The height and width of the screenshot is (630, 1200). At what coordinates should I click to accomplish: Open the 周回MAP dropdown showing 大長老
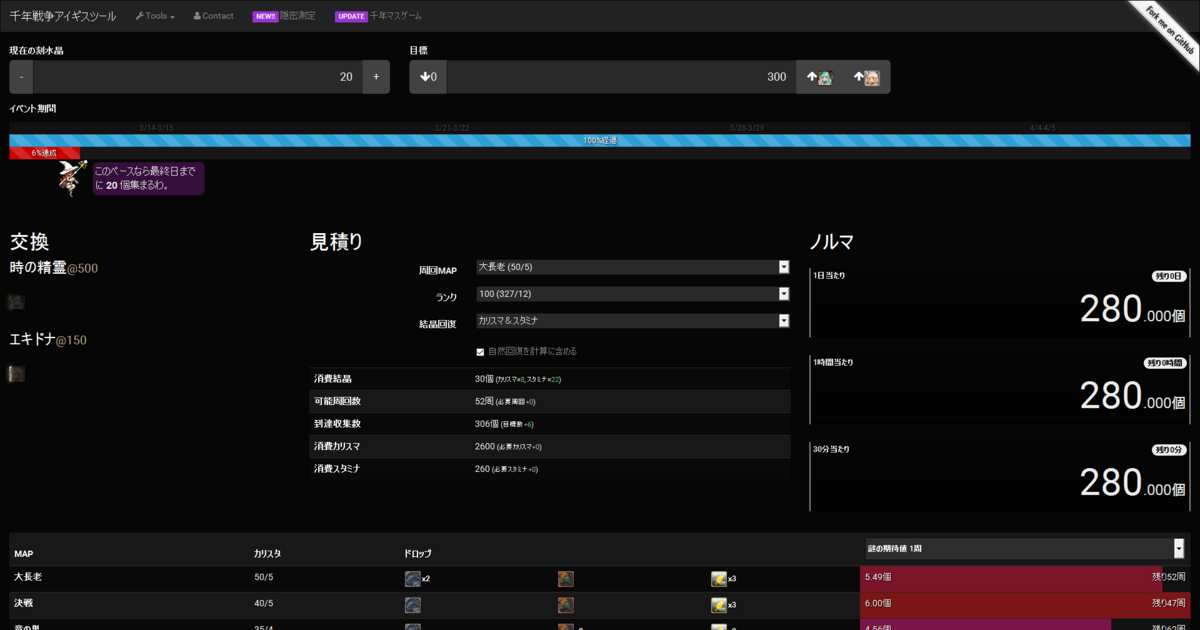click(633, 267)
